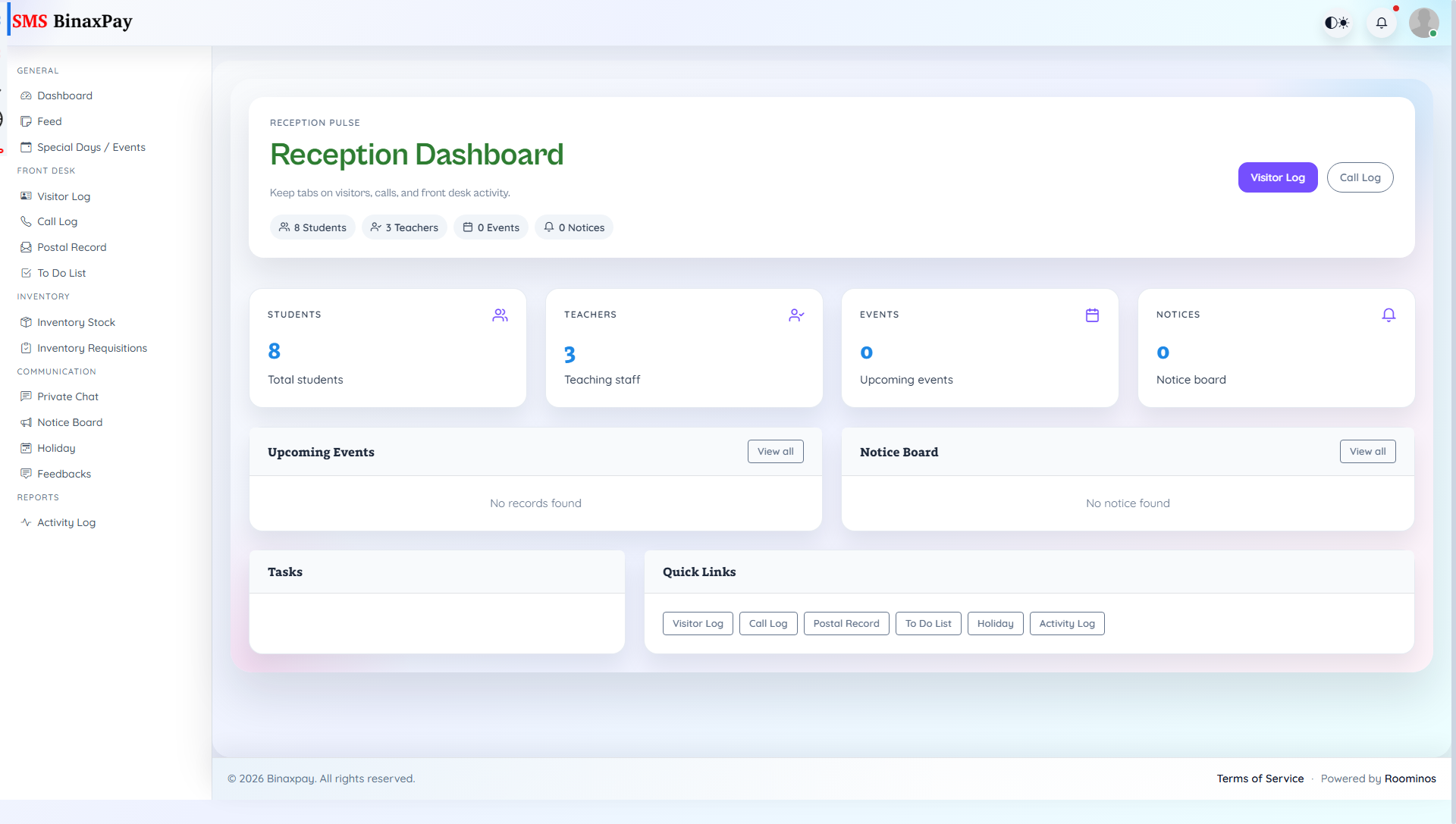Open Private Chat

point(67,396)
